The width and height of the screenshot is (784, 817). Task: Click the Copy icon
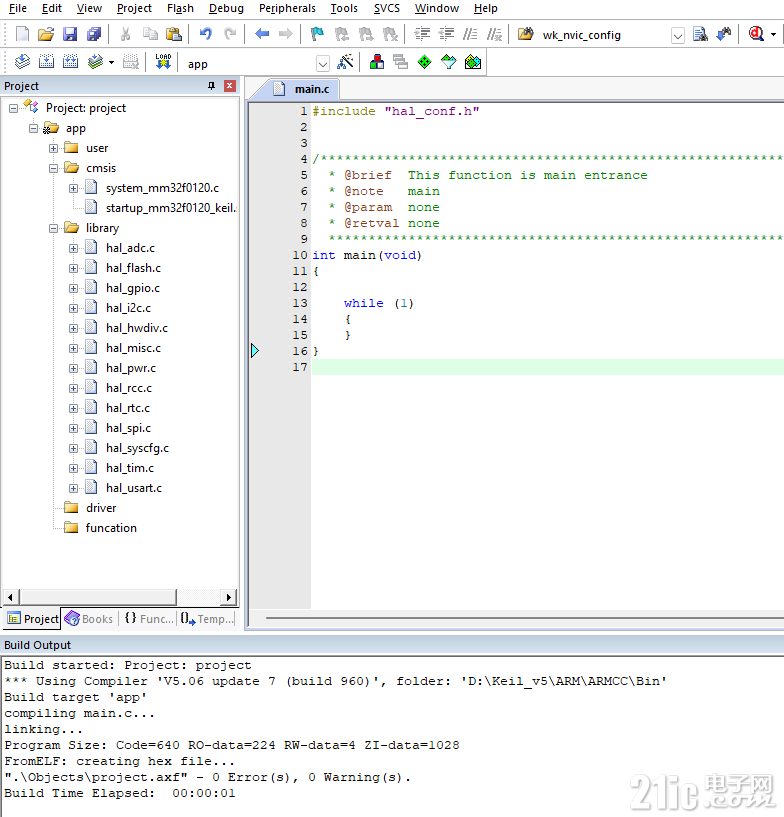[x=150, y=34]
